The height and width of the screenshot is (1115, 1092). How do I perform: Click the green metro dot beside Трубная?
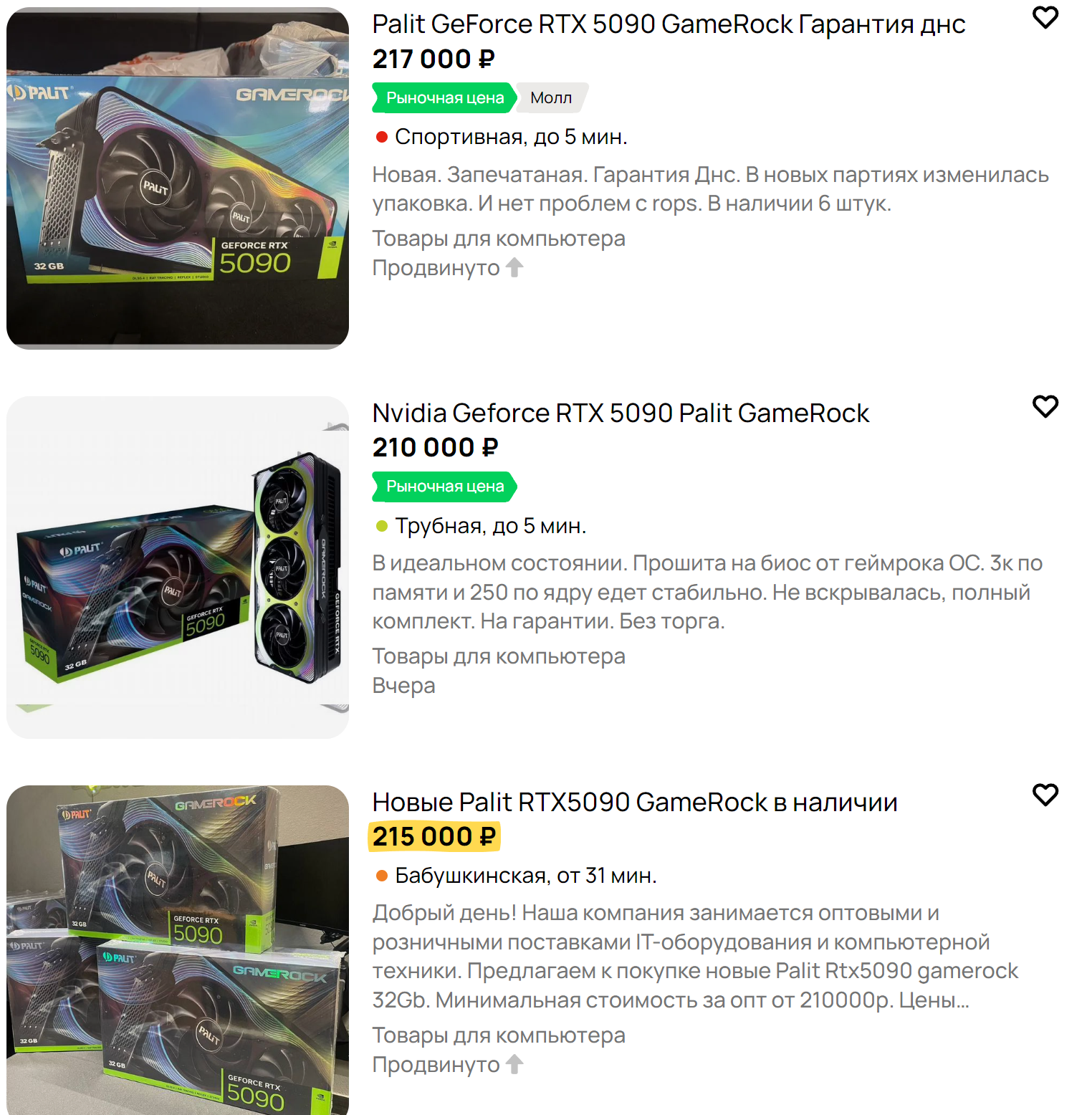[382, 526]
